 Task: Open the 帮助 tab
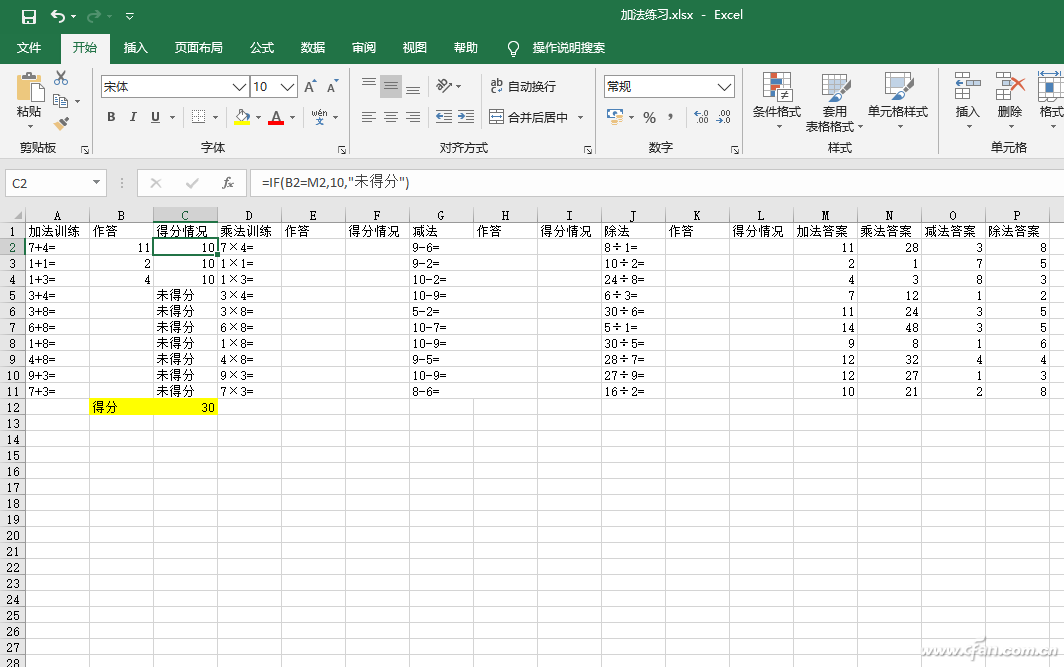pyautogui.click(x=466, y=47)
